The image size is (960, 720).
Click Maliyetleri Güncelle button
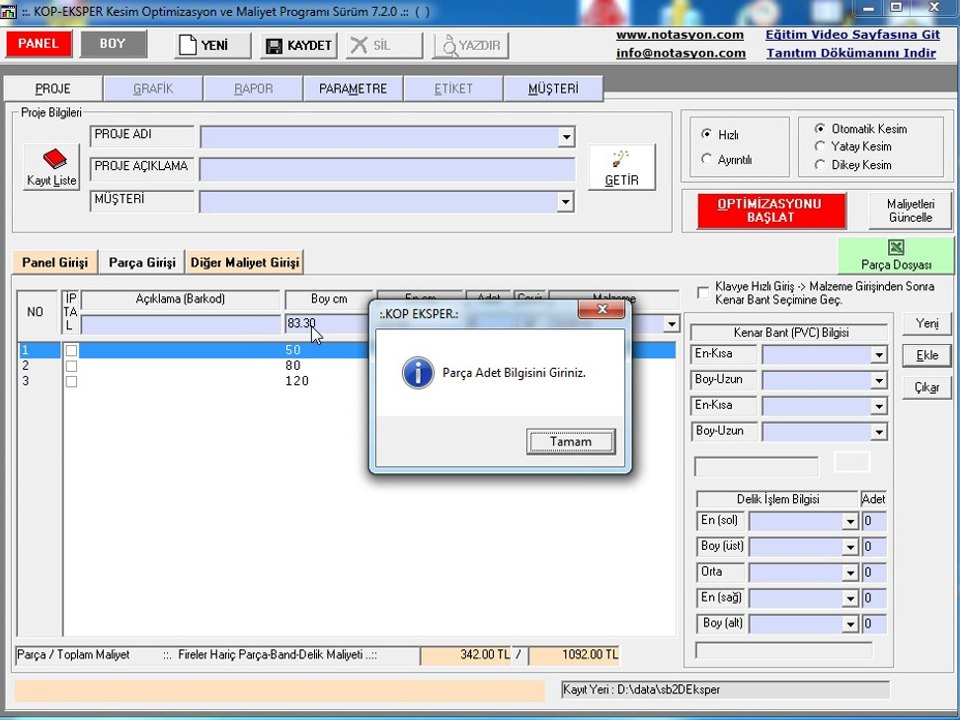910,211
